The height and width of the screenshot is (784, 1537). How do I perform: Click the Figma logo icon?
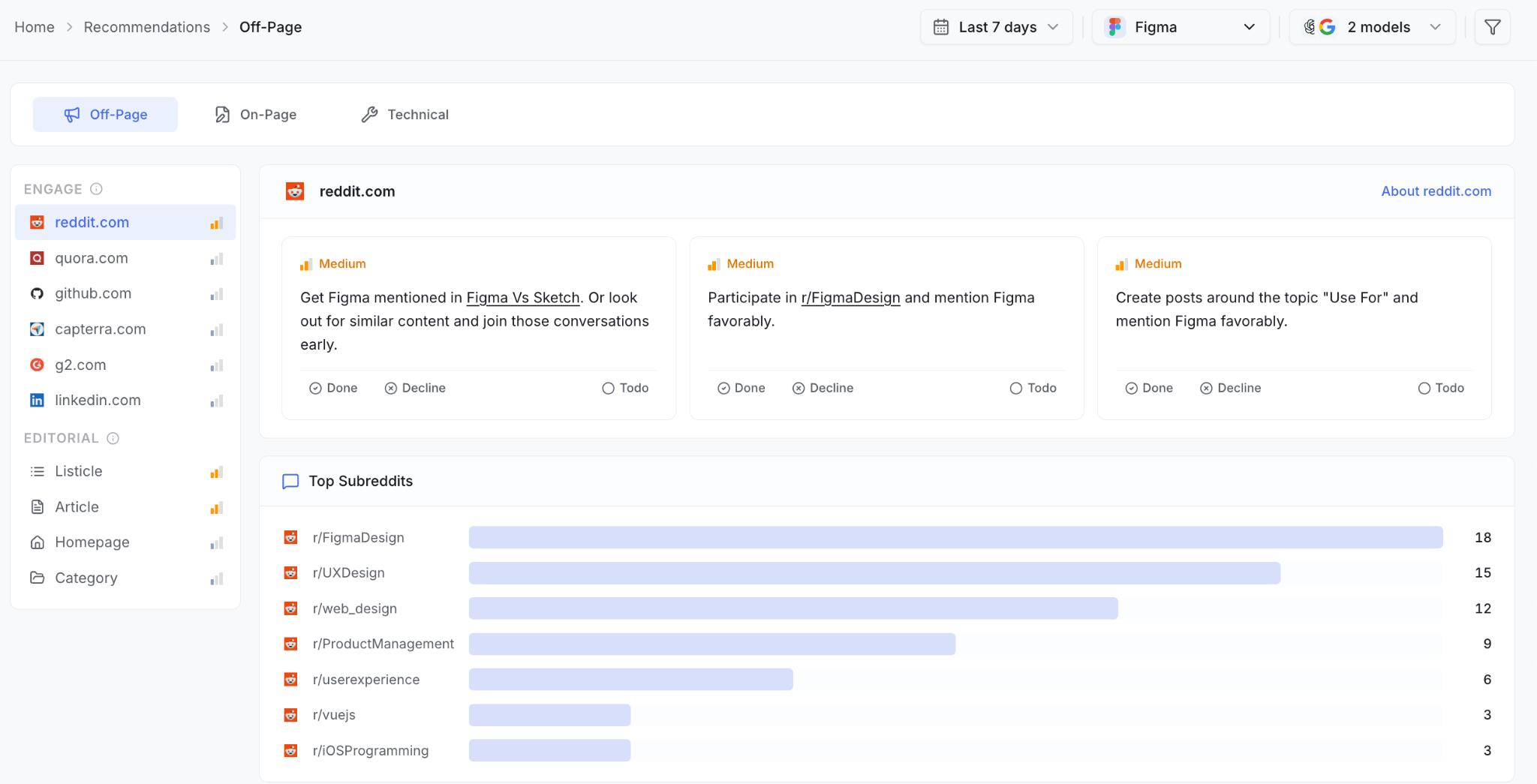1114,27
